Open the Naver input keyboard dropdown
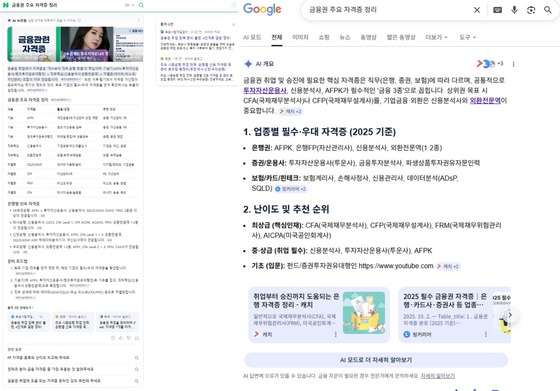The height and width of the screenshot is (391, 560). 129,5
